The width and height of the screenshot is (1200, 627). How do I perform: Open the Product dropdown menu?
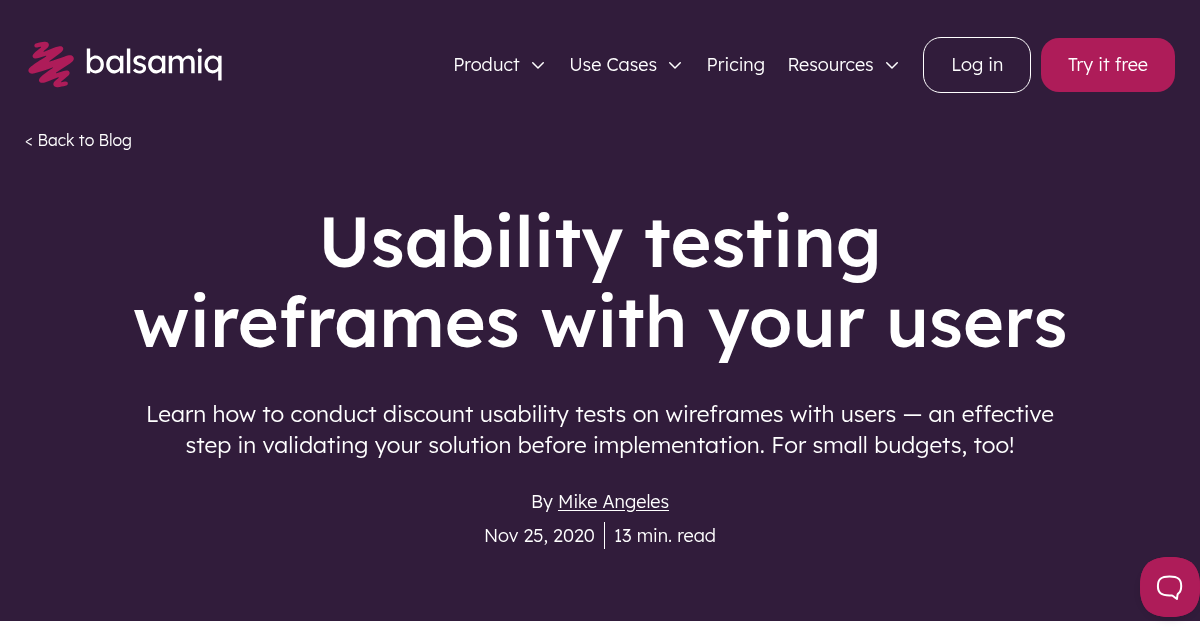click(487, 64)
